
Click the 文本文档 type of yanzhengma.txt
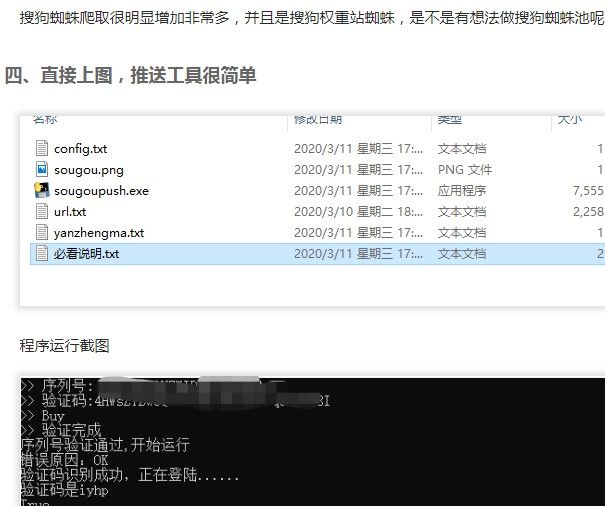point(462,233)
